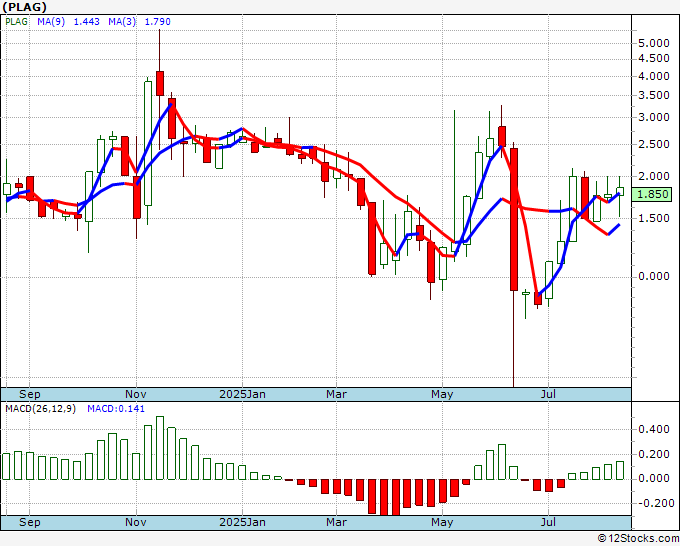Click the MA(9) value 1.443
680x546 pixels.
point(86,22)
